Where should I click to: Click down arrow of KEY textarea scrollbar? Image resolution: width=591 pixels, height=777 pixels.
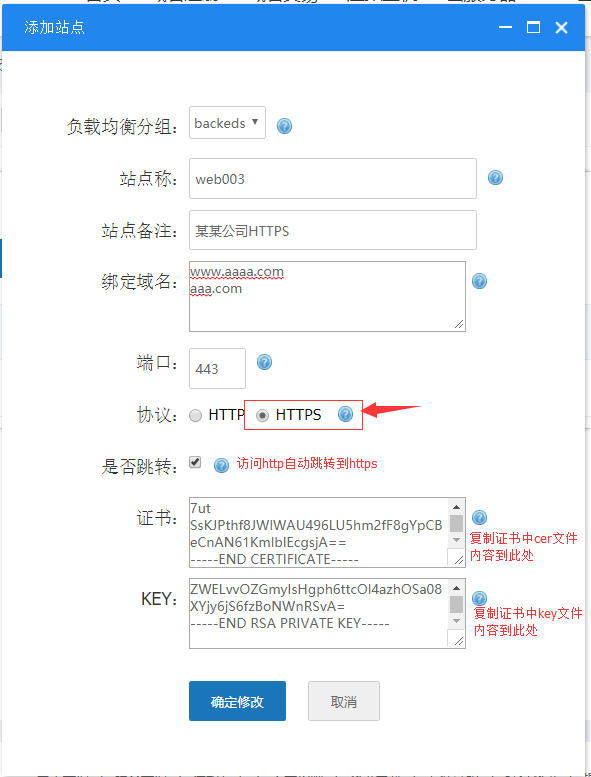pos(456,621)
